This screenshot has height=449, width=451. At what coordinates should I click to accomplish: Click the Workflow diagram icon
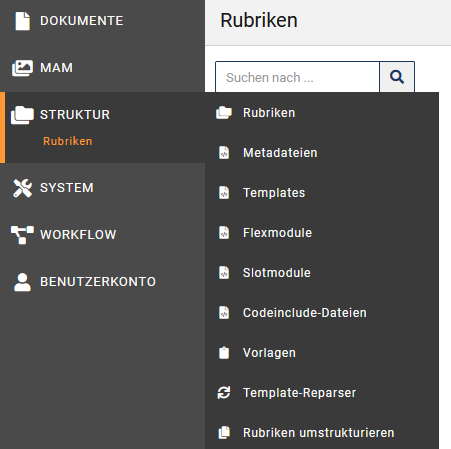point(22,235)
